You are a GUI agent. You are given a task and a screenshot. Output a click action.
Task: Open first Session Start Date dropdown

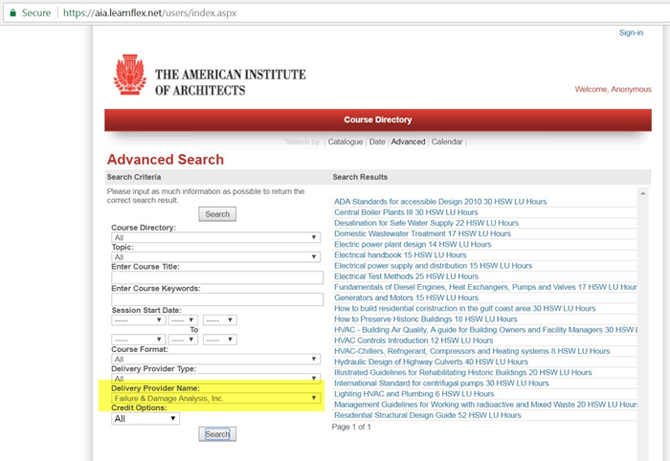tap(138, 320)
